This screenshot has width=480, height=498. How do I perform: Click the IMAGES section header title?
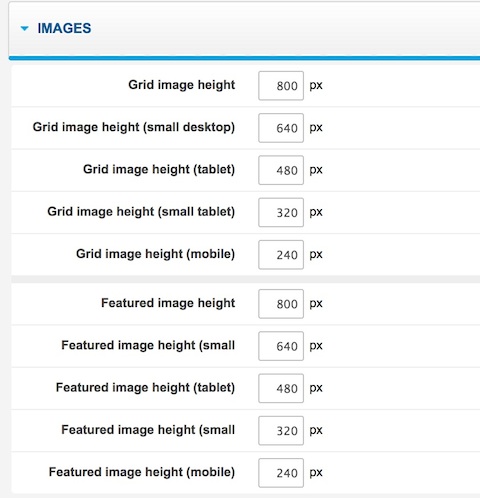click(64, 28)
